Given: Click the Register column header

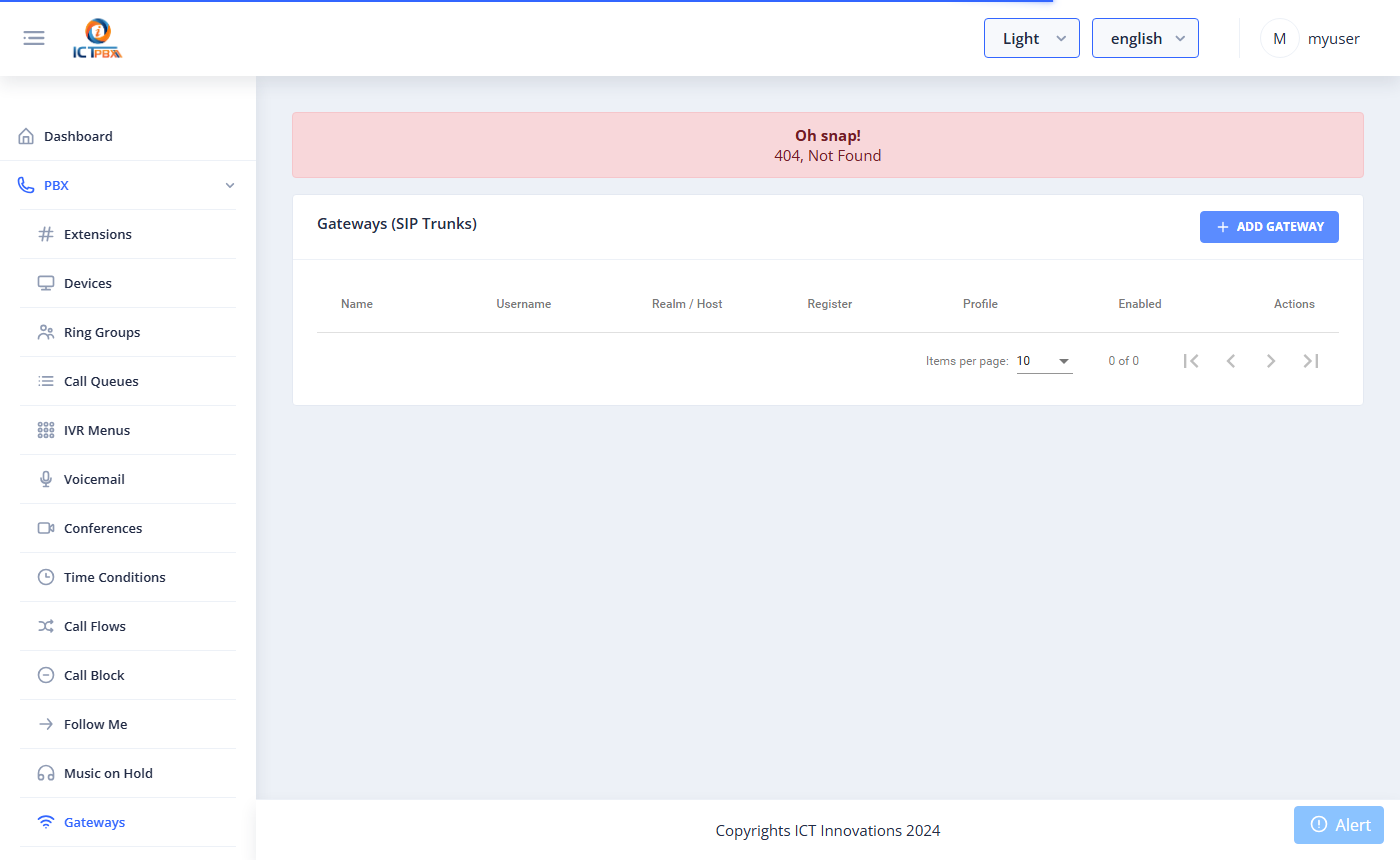Looking at the screenshot, I should [830, 304].
